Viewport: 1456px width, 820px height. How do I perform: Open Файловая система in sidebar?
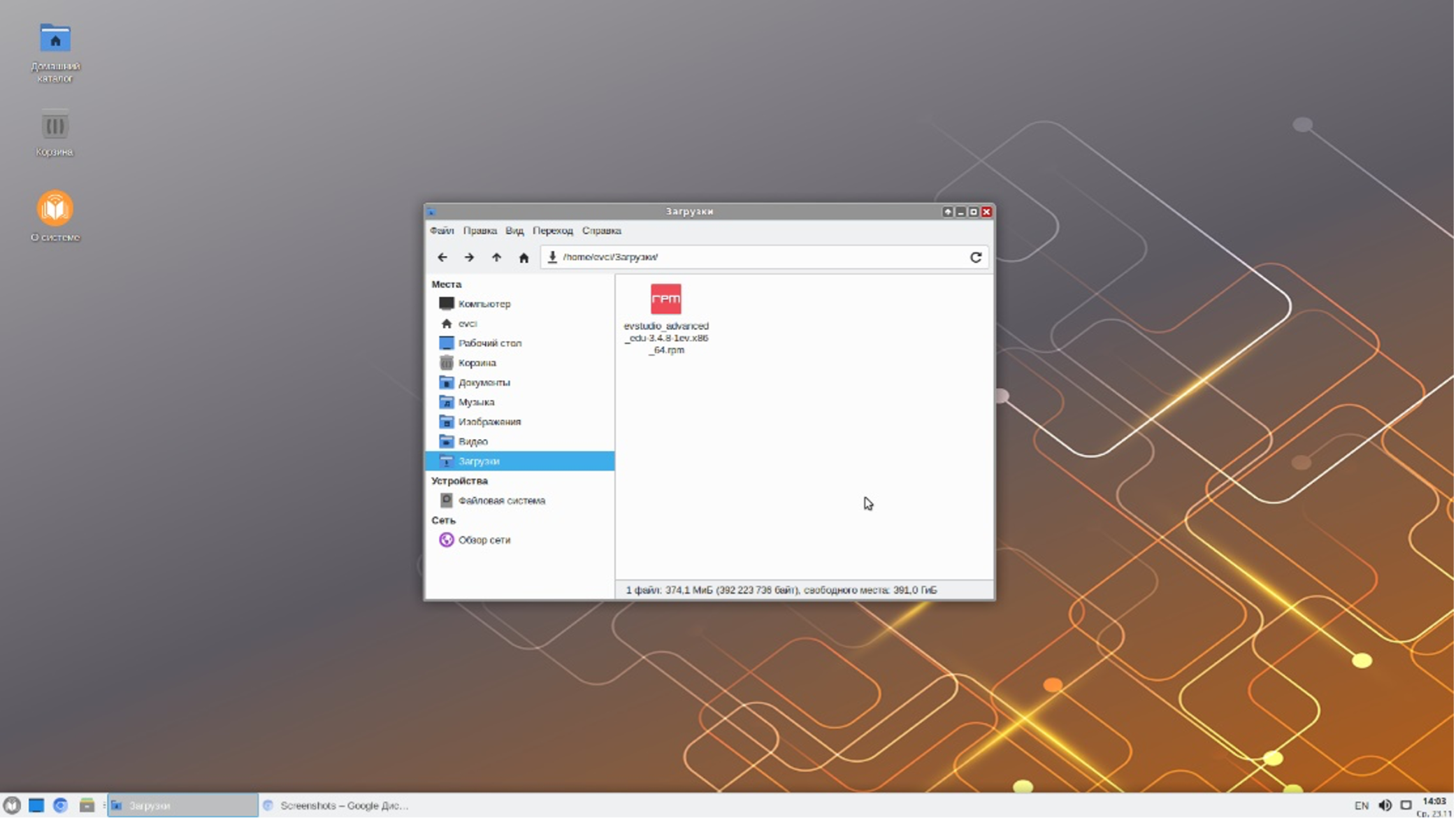pyautogui.click(x=501, y=501)
